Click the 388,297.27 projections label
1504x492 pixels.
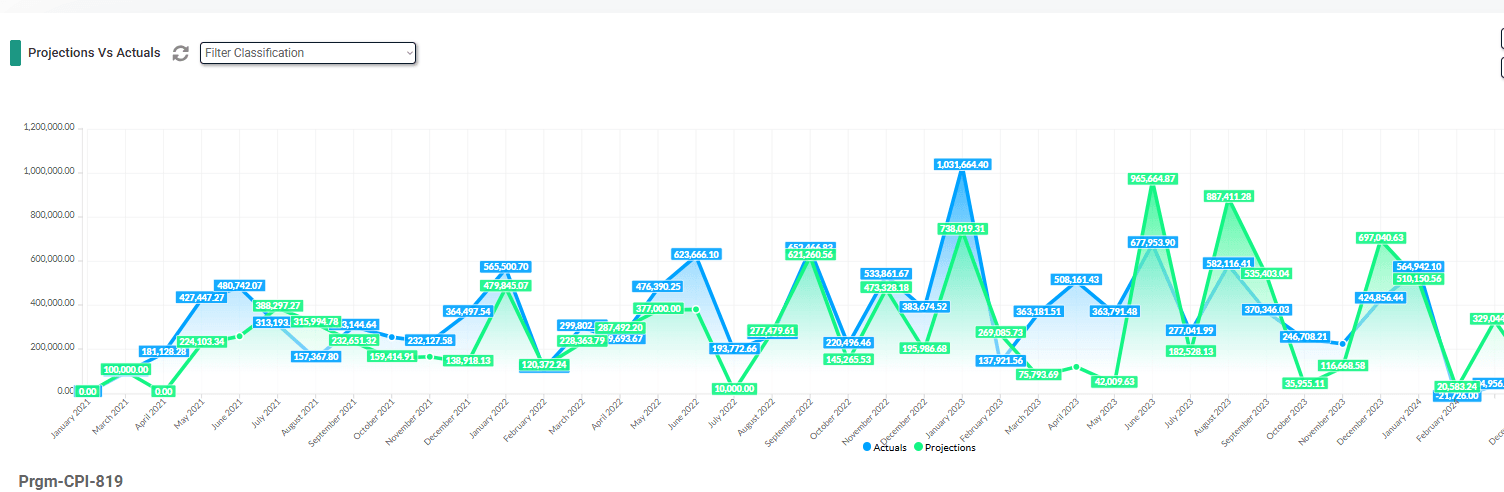point(278,306)
